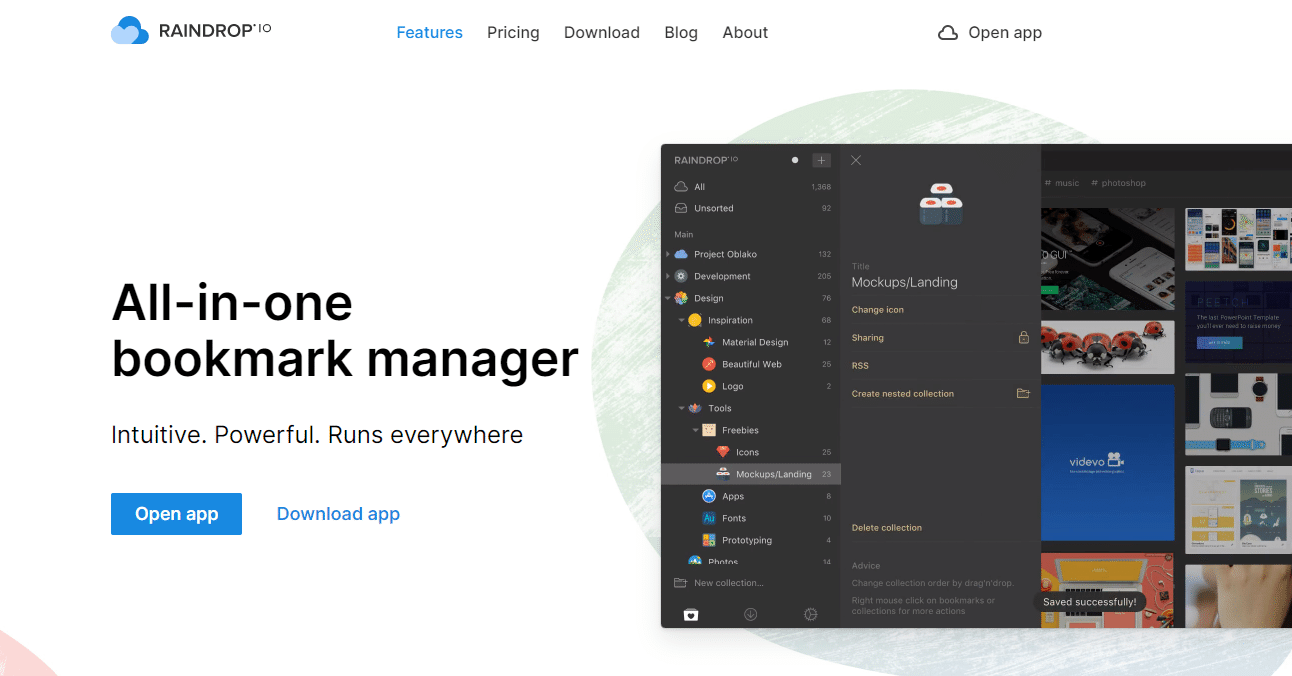
Task: Click the New collection... text
Action: pos(728,583)
